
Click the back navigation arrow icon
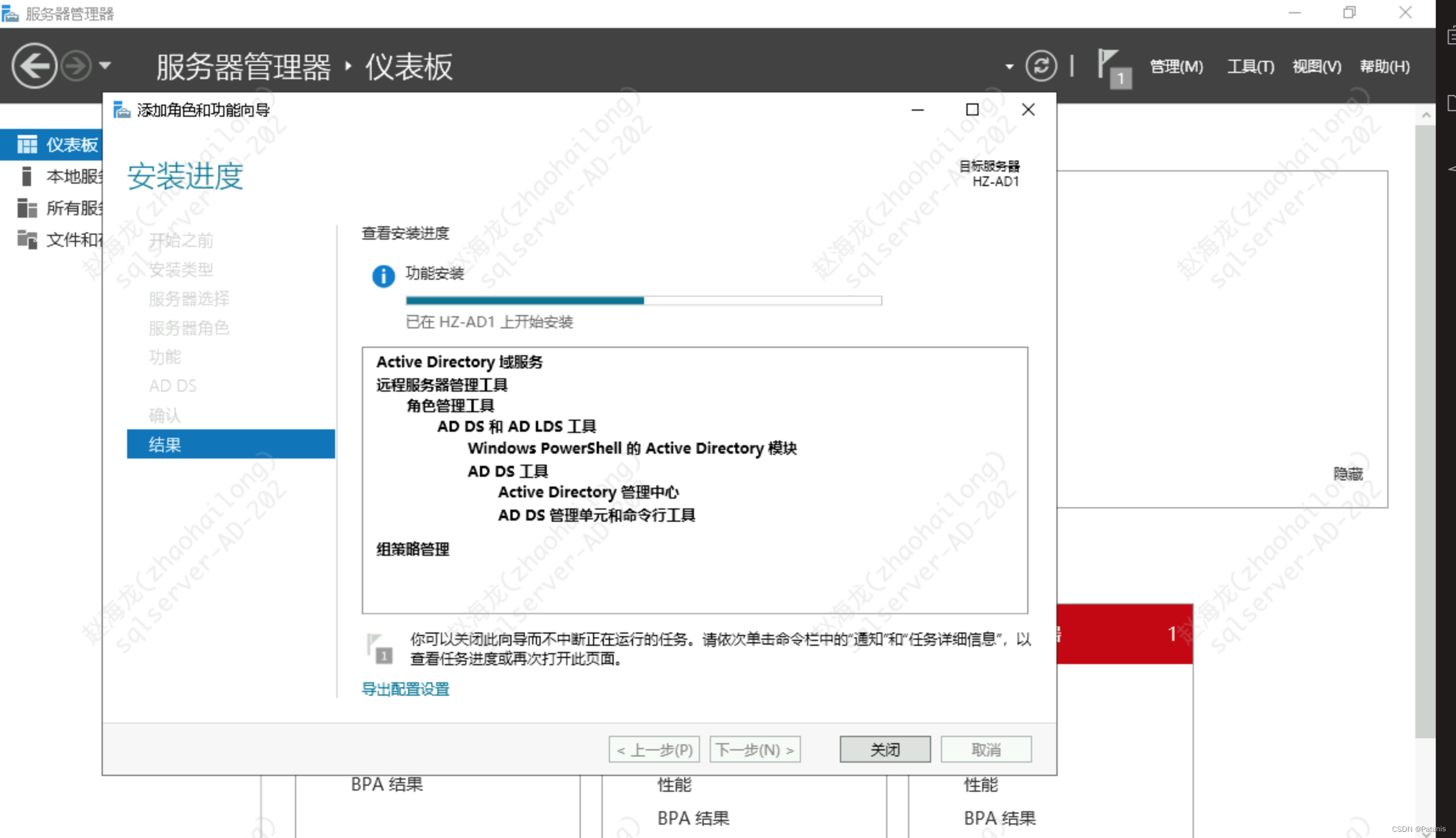[x=34, y=66]
